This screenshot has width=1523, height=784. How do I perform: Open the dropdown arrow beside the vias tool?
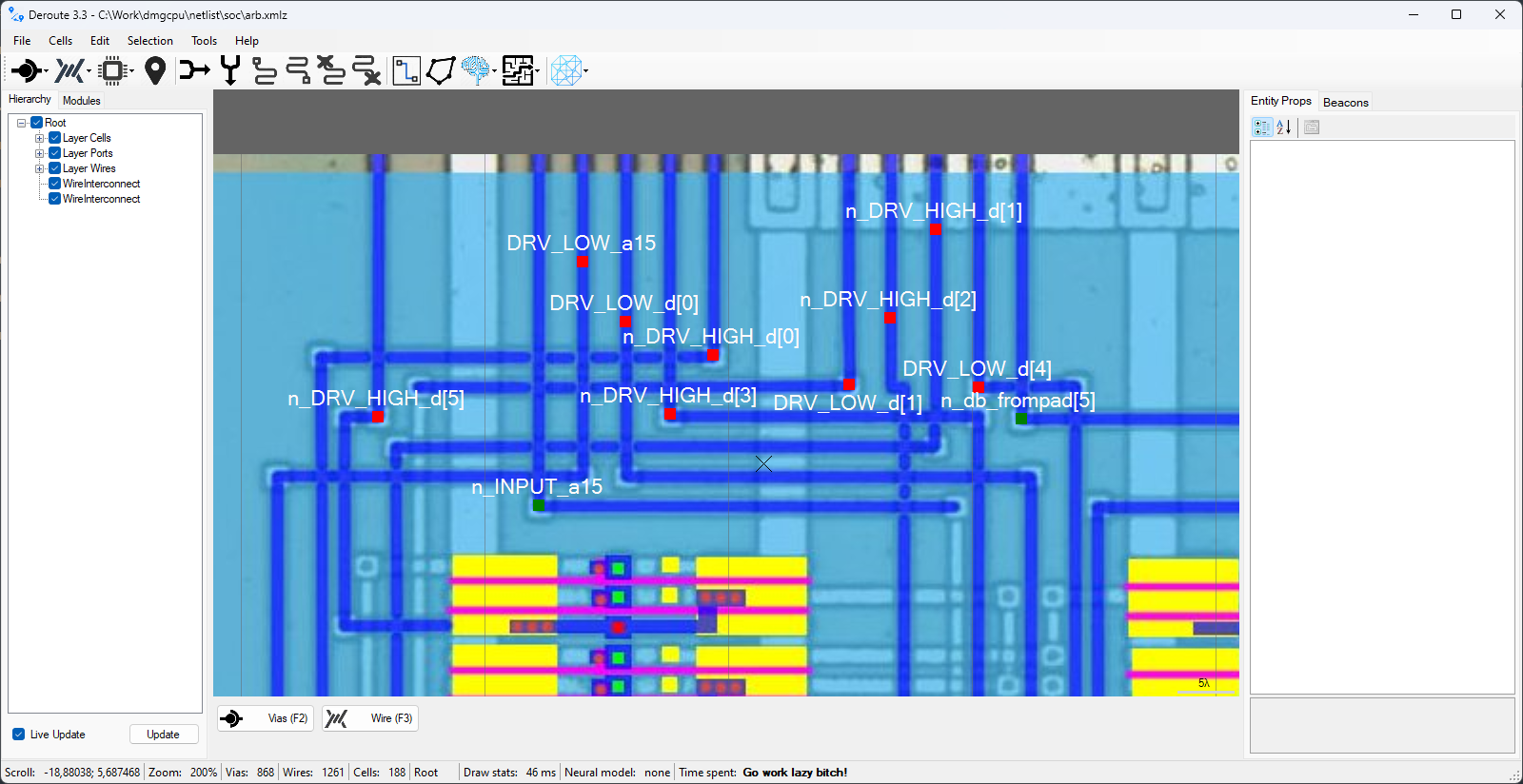46,71
